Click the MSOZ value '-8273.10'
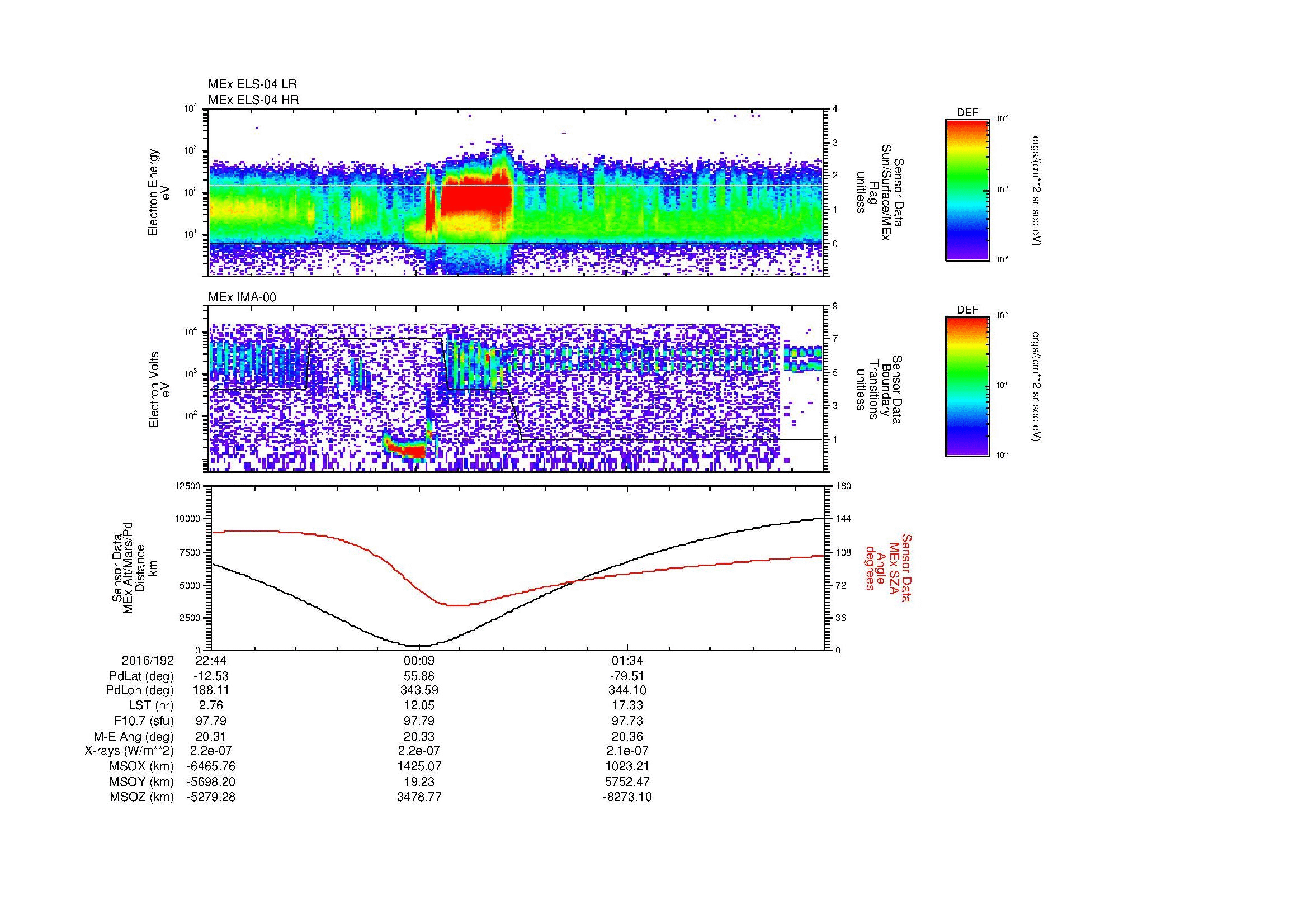The image size is (1308, 924). click(x=627, y=797)
